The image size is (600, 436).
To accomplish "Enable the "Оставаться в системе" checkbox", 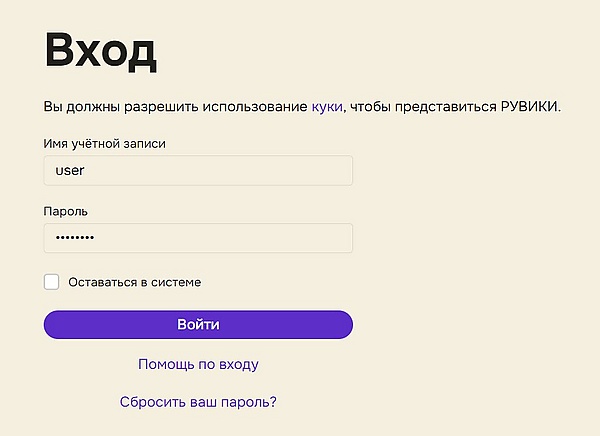I will pyautogui.click(x=52, y=282).
